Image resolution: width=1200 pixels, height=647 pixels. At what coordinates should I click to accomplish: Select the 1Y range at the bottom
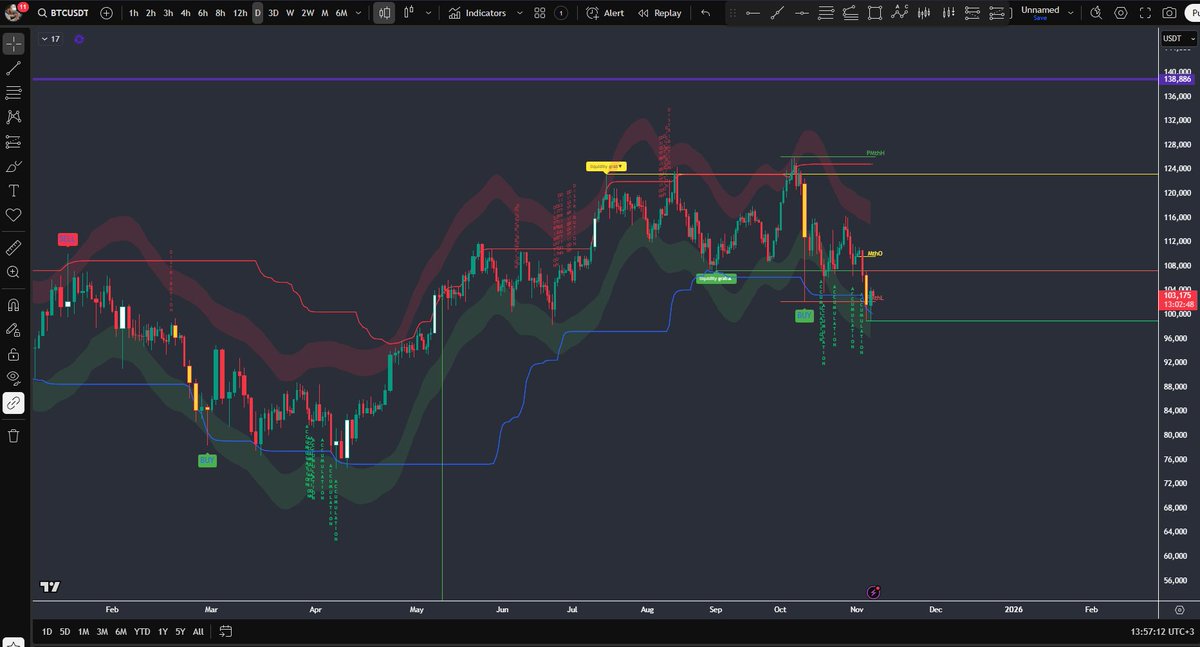[162, 632]
